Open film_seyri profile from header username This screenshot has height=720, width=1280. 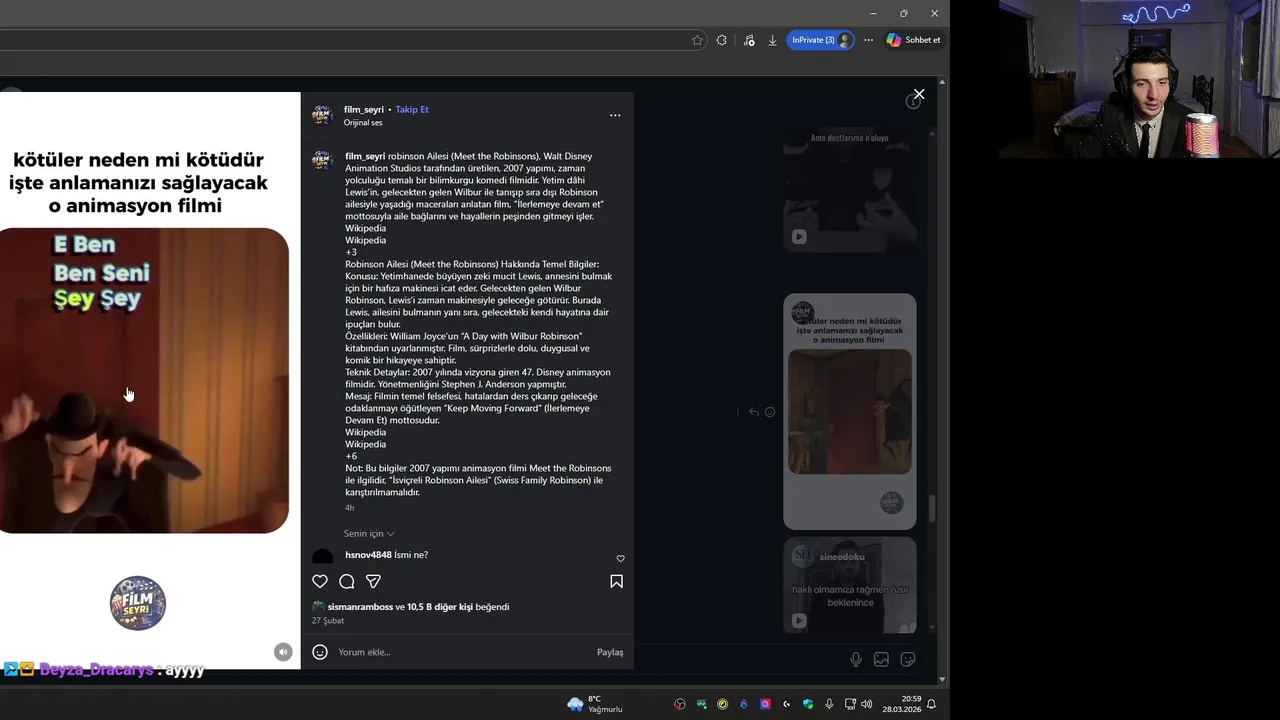pyautogui.click(x=364, y=109)
